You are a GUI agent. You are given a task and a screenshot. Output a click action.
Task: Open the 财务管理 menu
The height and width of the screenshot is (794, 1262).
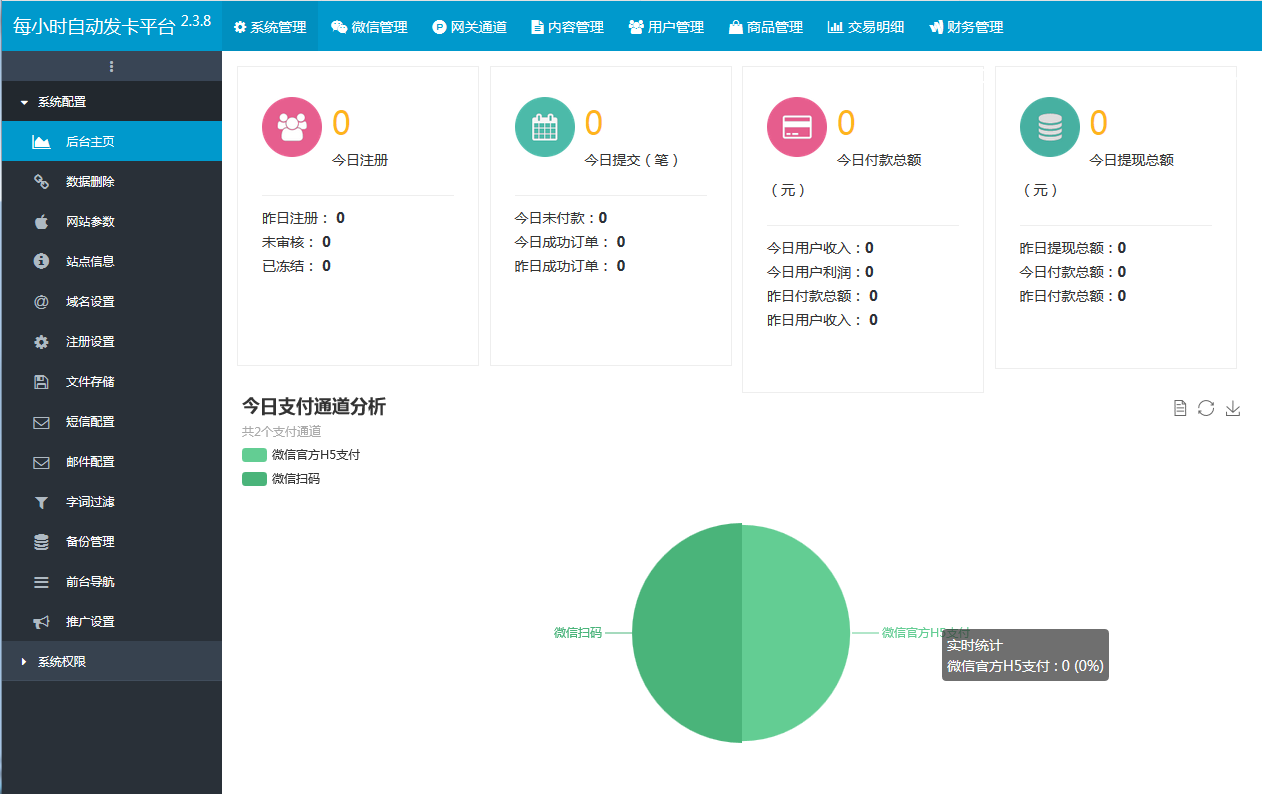(x=964, y=27)
